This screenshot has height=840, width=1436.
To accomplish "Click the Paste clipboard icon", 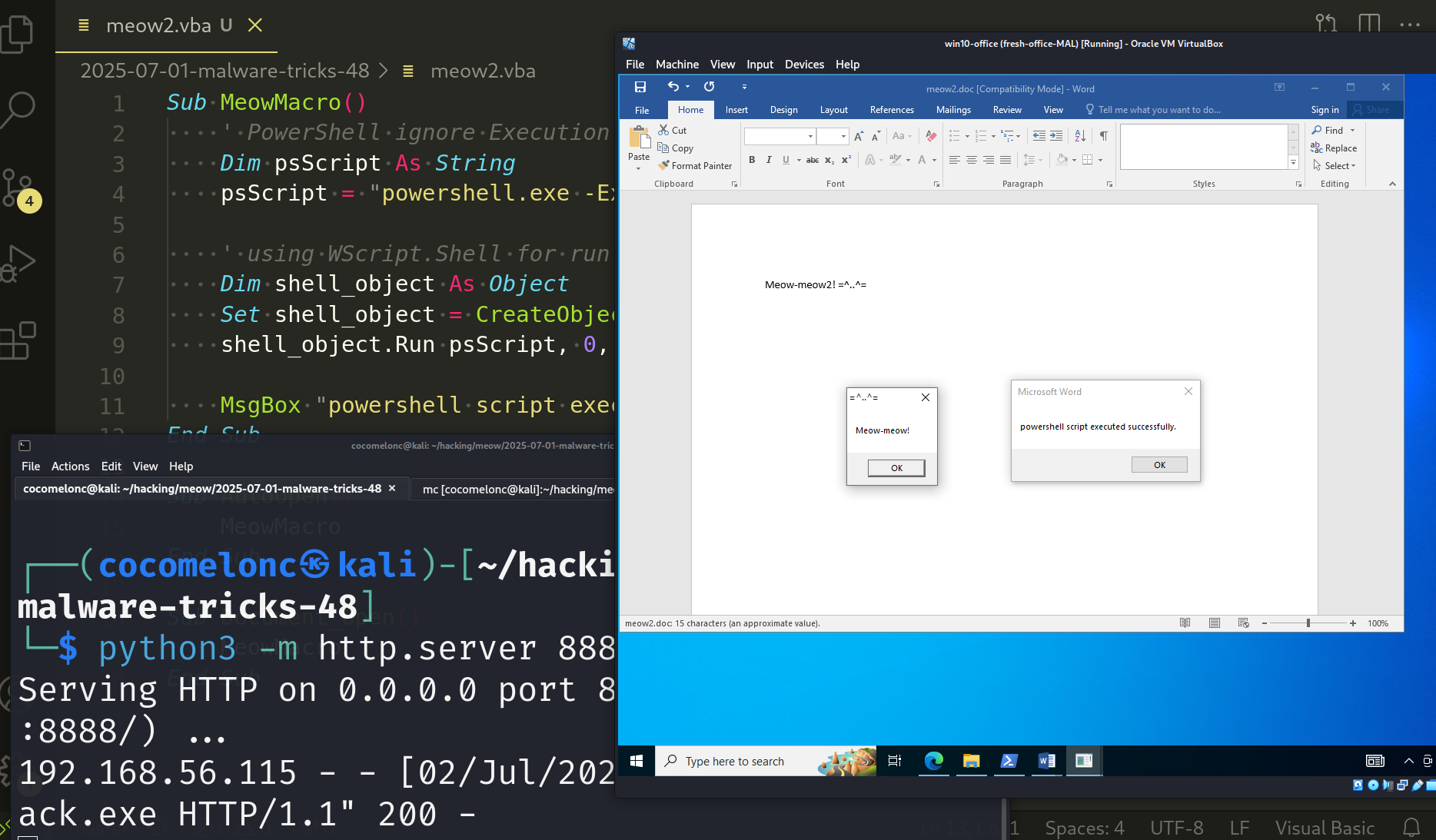I will pyautogui.click(x=639, y=137).
